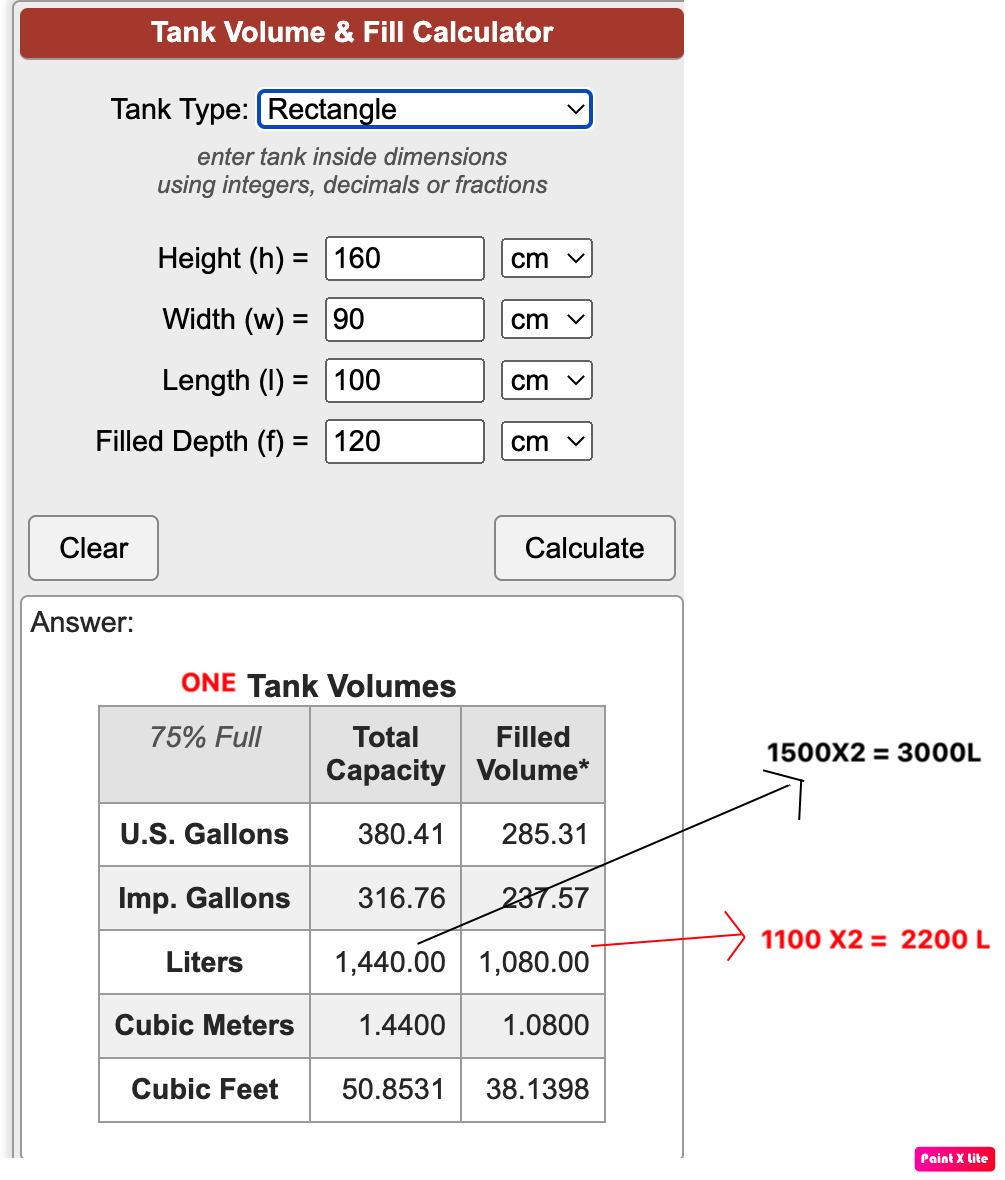Click the Cubic Feet total capacity value
The width and height of the screenshot is (1005, 1180).
(x=393, y=1090)
